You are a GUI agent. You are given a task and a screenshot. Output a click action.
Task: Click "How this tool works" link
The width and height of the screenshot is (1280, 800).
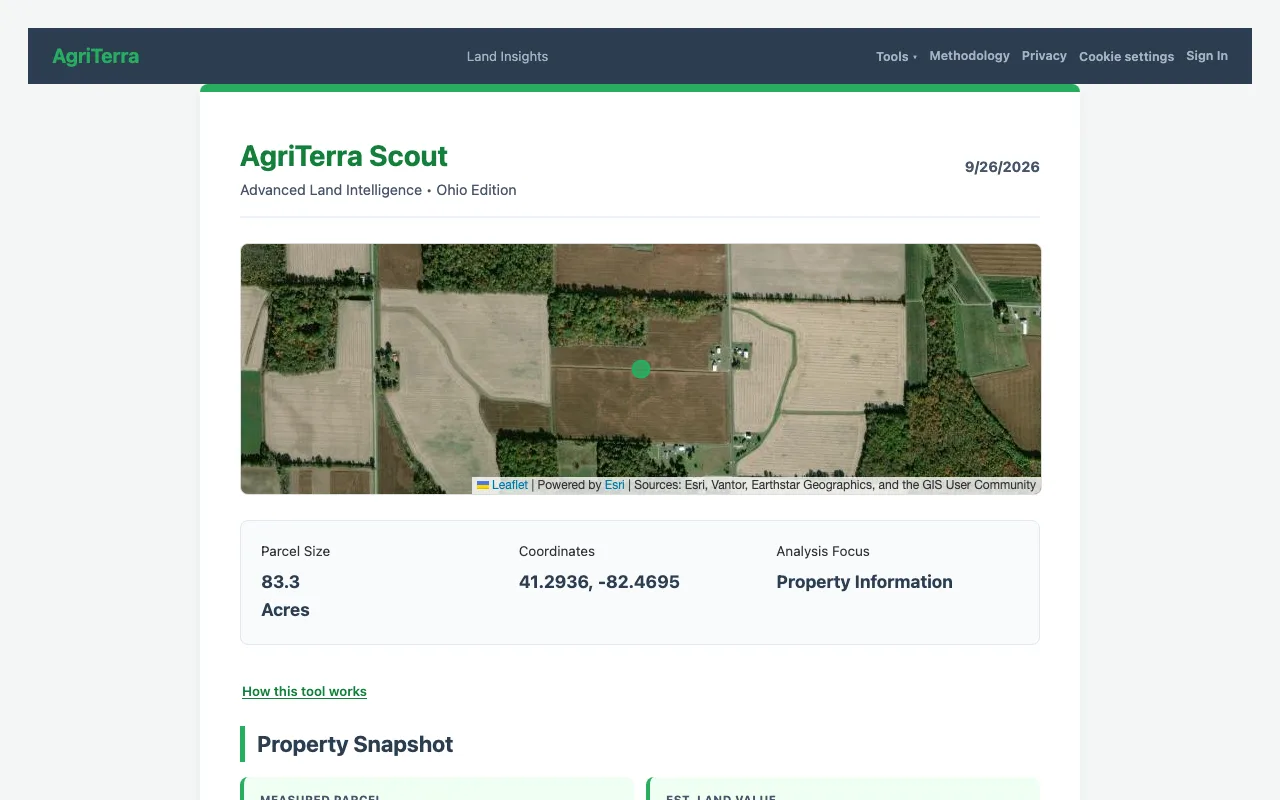coord(304,691)
